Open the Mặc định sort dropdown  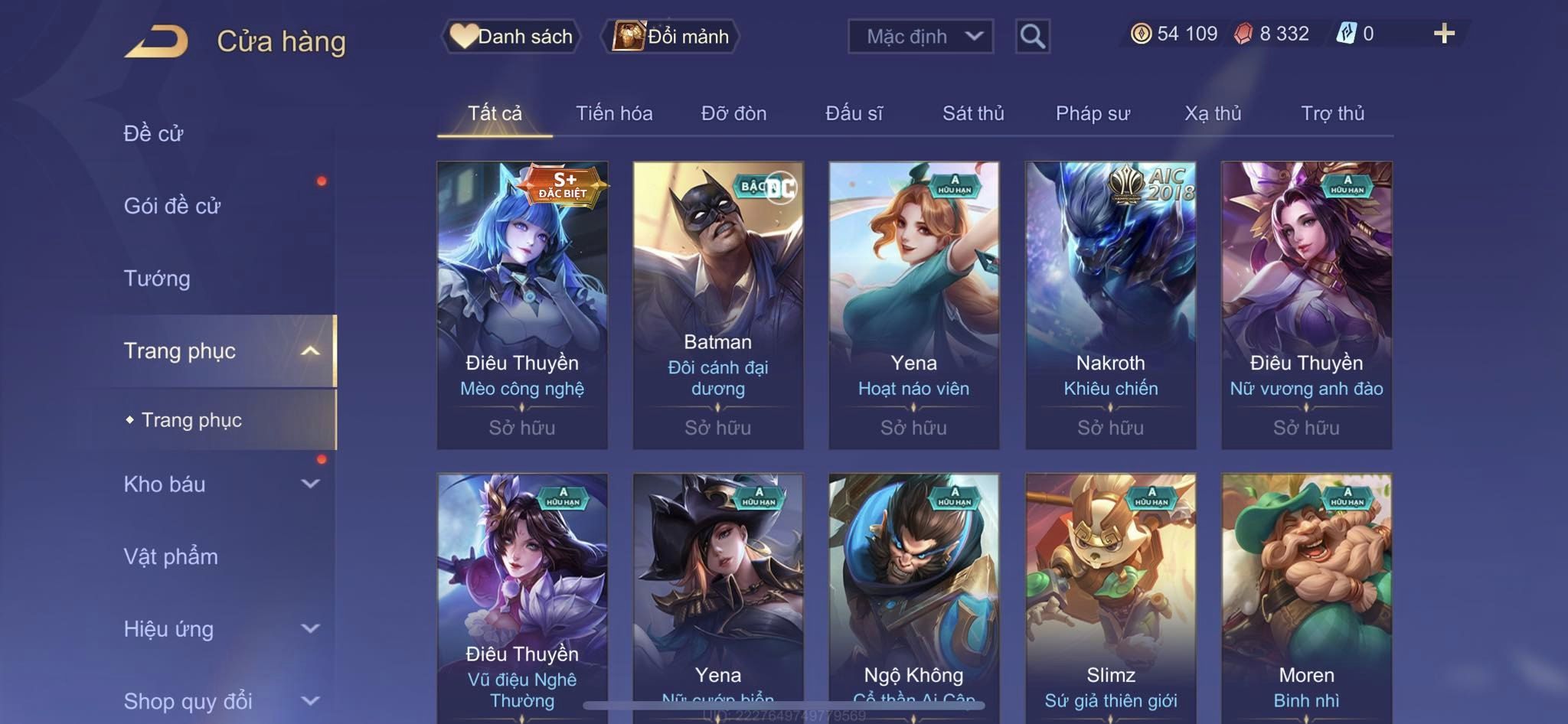point(920,36)
